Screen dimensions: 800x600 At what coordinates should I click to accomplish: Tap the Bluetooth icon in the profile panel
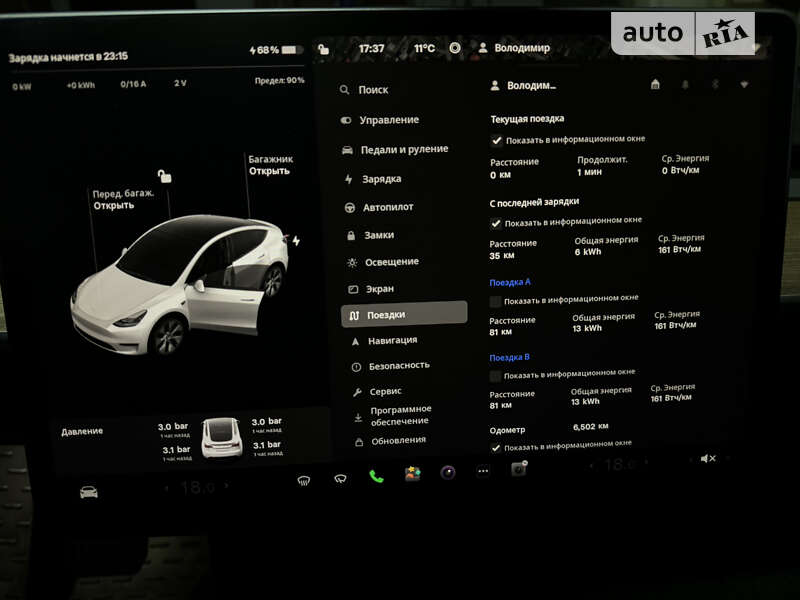pos(714,86)
